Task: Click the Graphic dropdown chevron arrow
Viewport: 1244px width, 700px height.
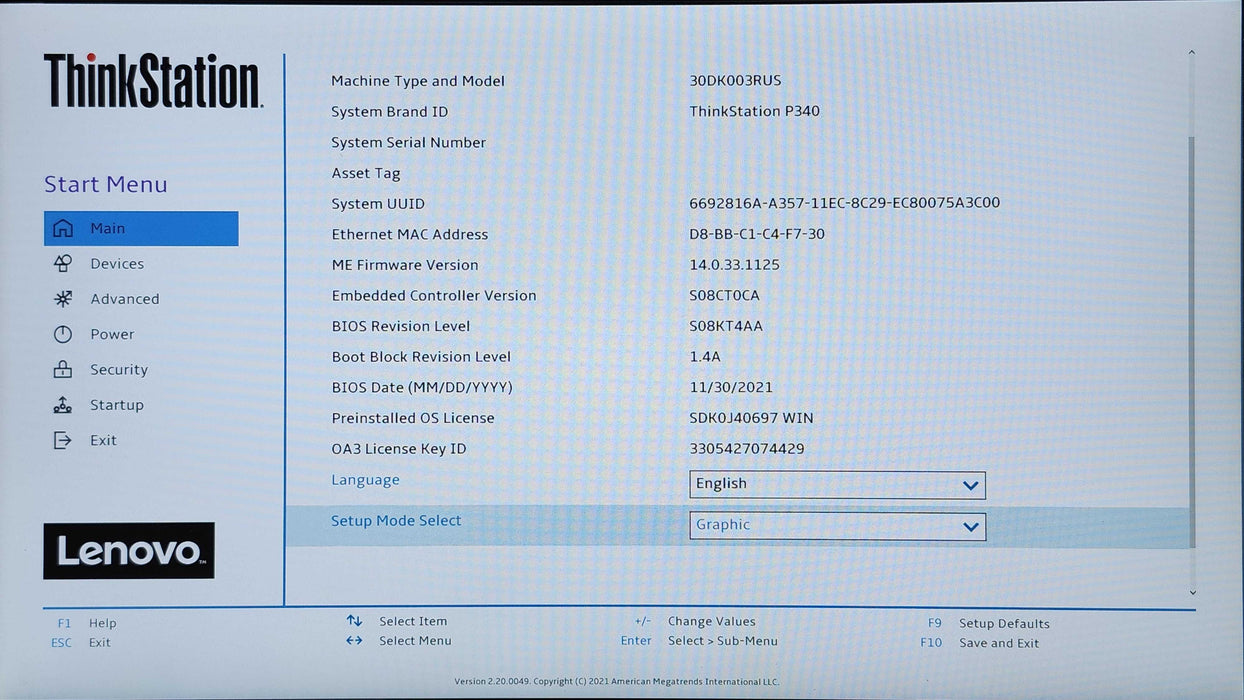Action: (970, 527)
